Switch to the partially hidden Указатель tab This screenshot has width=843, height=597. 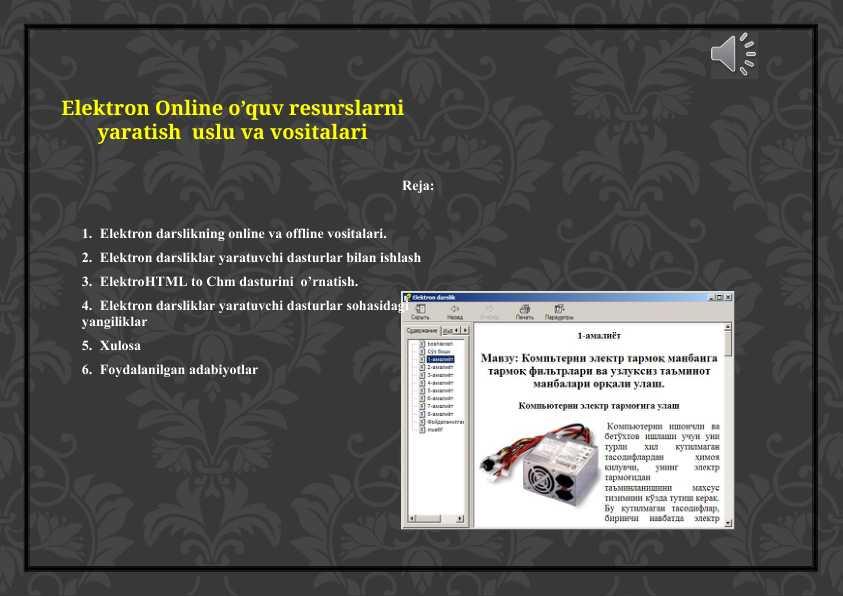[x=447, y=330]
